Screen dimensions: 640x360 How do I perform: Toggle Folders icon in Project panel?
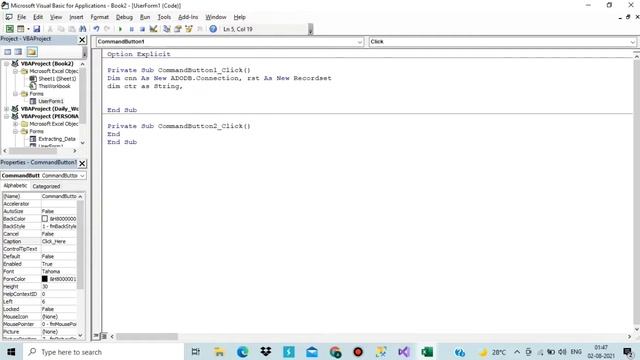32,52
